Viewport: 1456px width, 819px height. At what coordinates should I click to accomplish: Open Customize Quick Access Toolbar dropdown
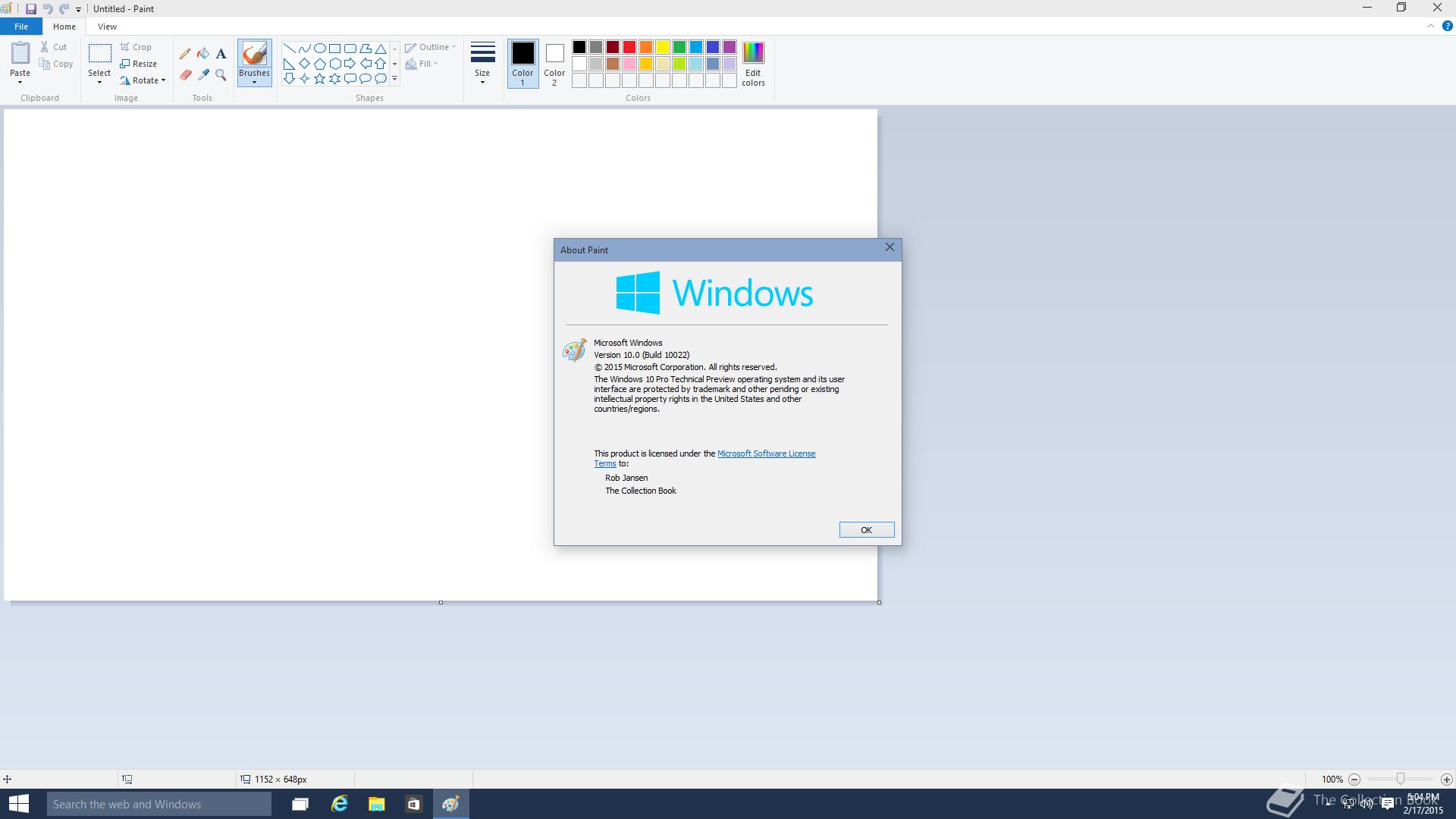pyautogui.click(x=78, y=9)
